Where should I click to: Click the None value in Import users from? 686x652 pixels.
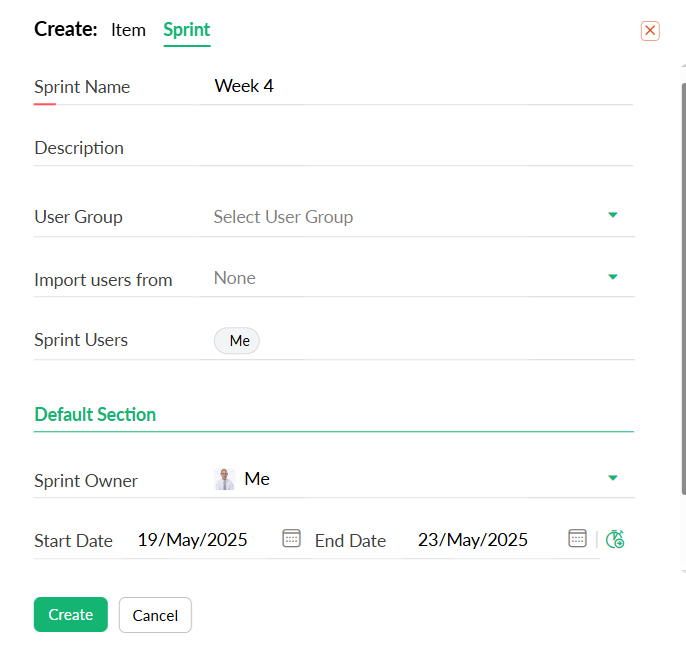pyautogui.click(x=235, y=278)
